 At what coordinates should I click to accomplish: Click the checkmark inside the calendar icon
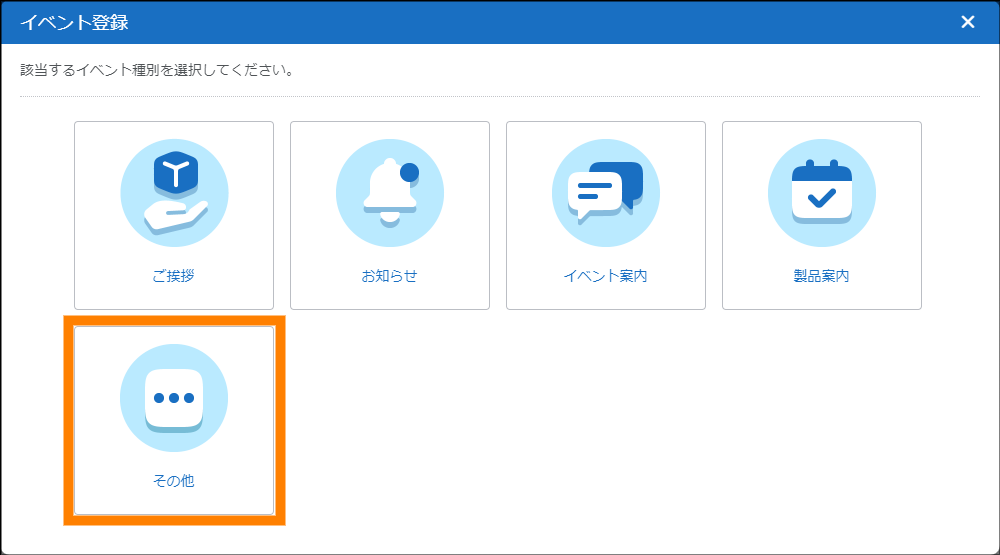tap(821, 198)
